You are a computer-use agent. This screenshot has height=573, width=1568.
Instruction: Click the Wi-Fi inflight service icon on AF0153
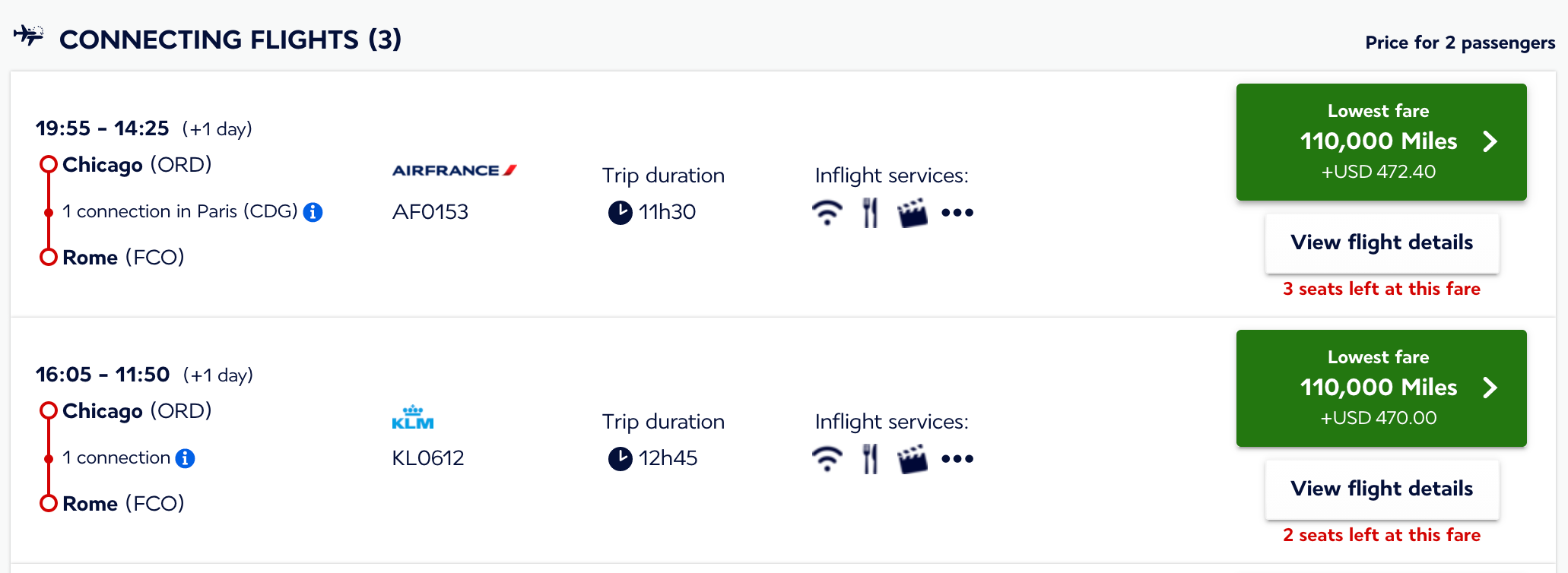pyautogui.click(x=828, y=212)
